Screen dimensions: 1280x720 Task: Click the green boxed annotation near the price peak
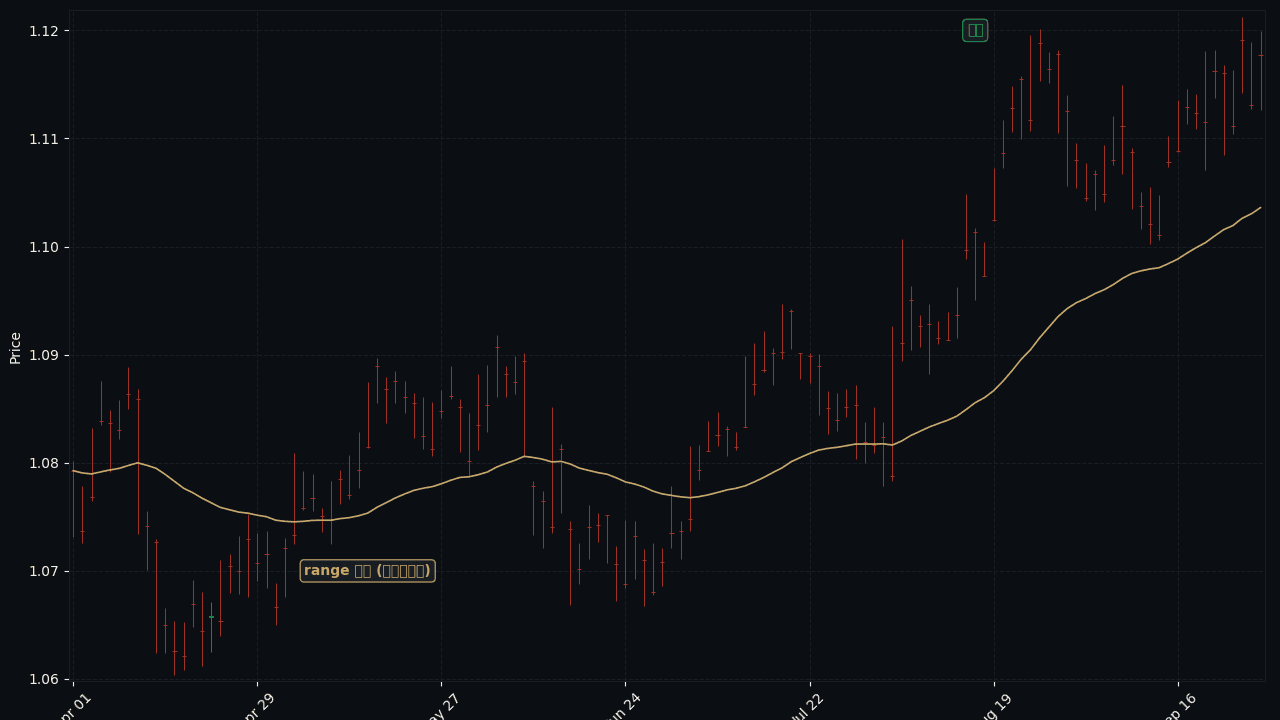(975, 30)
